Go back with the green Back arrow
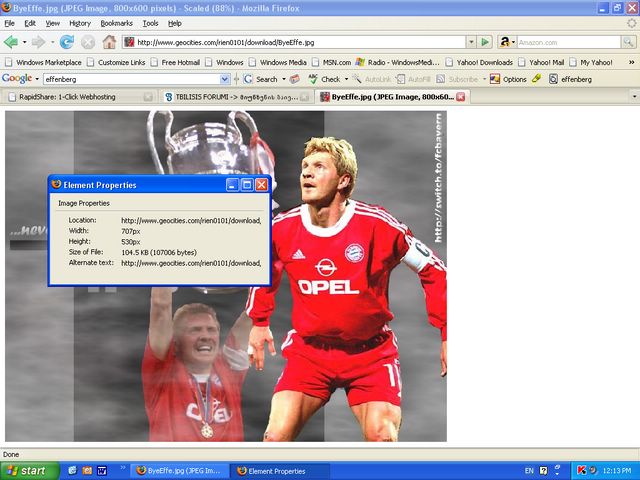The height and width of the screenshot is (480, 640). 11,42
